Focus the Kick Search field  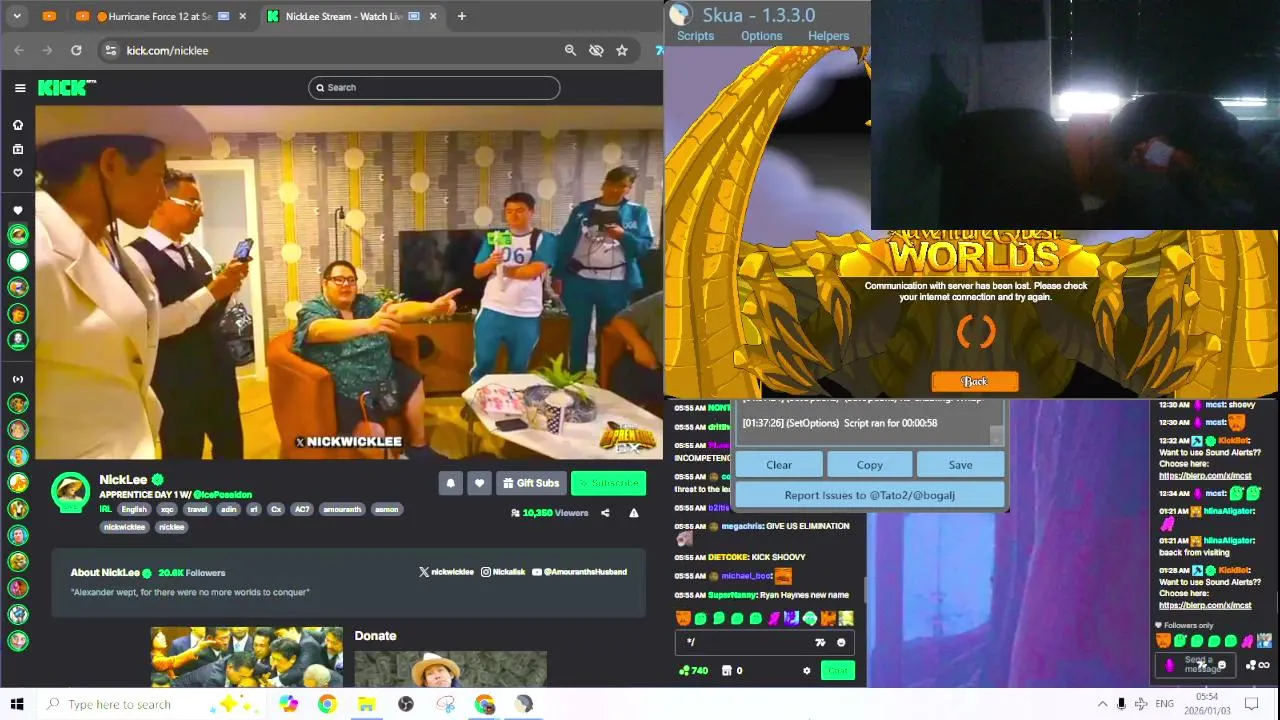[434, 88]
